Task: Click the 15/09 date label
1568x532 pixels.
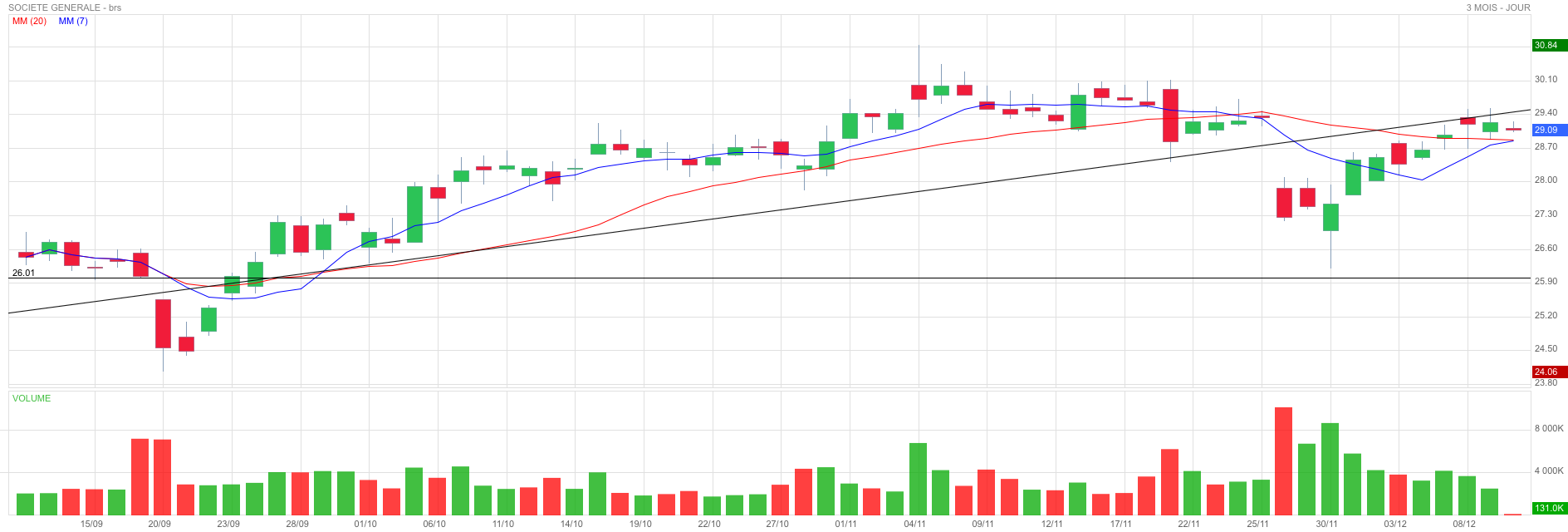Action: pos(91,524)
